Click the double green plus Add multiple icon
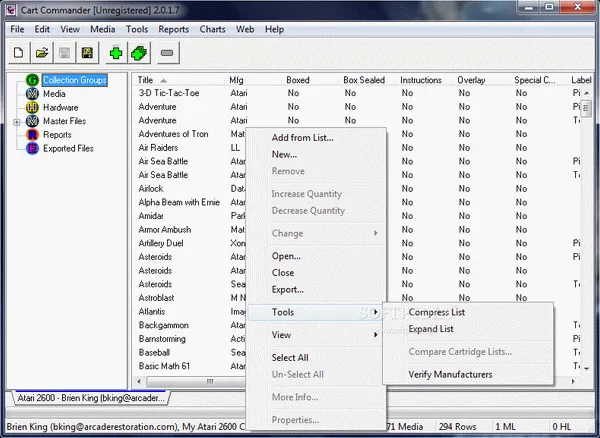 [139, 52]
